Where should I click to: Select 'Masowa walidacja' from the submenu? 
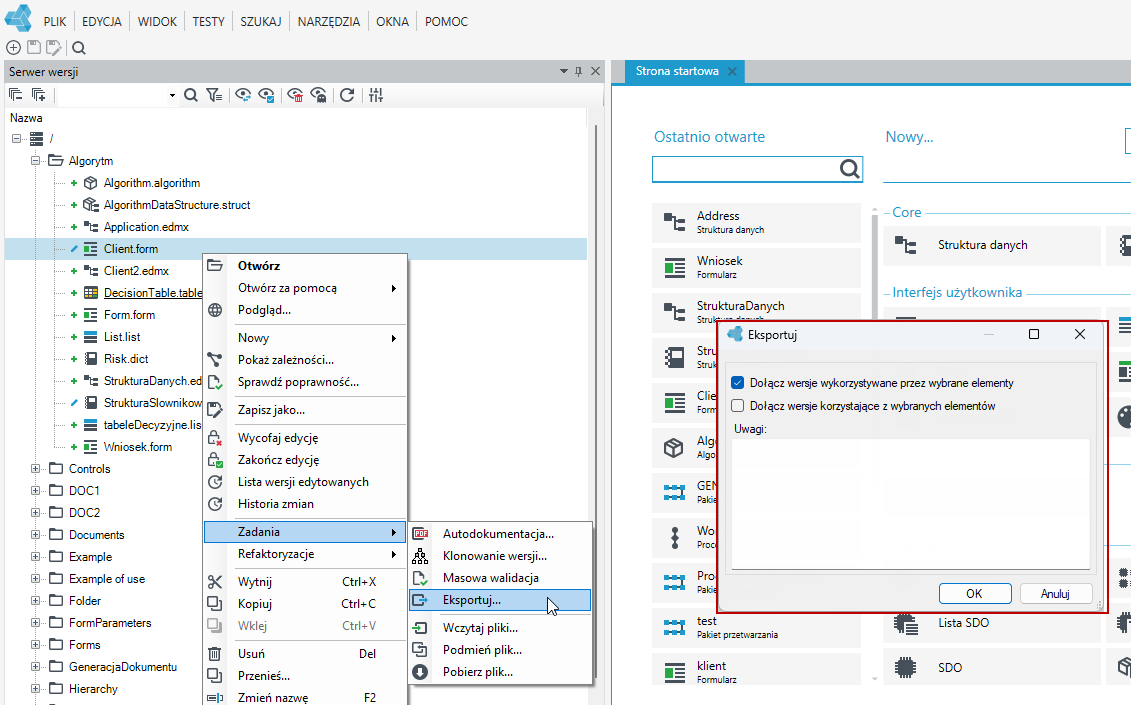coord(501,578)
